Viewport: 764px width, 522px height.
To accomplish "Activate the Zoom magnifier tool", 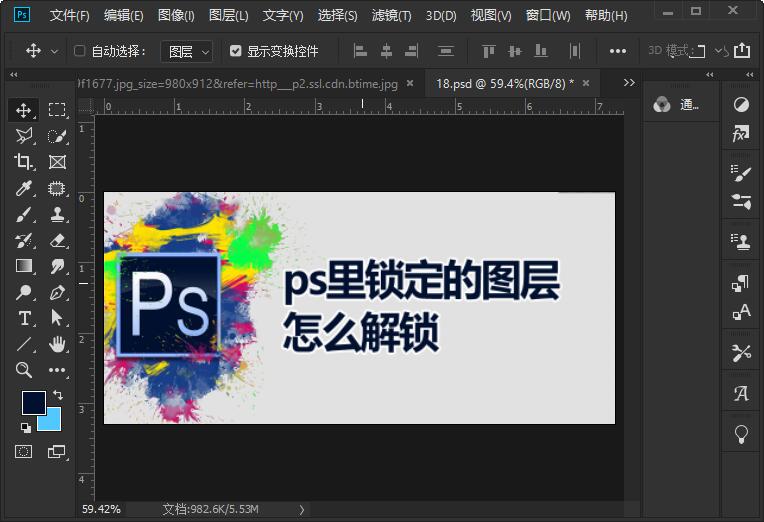I will 23,370.
